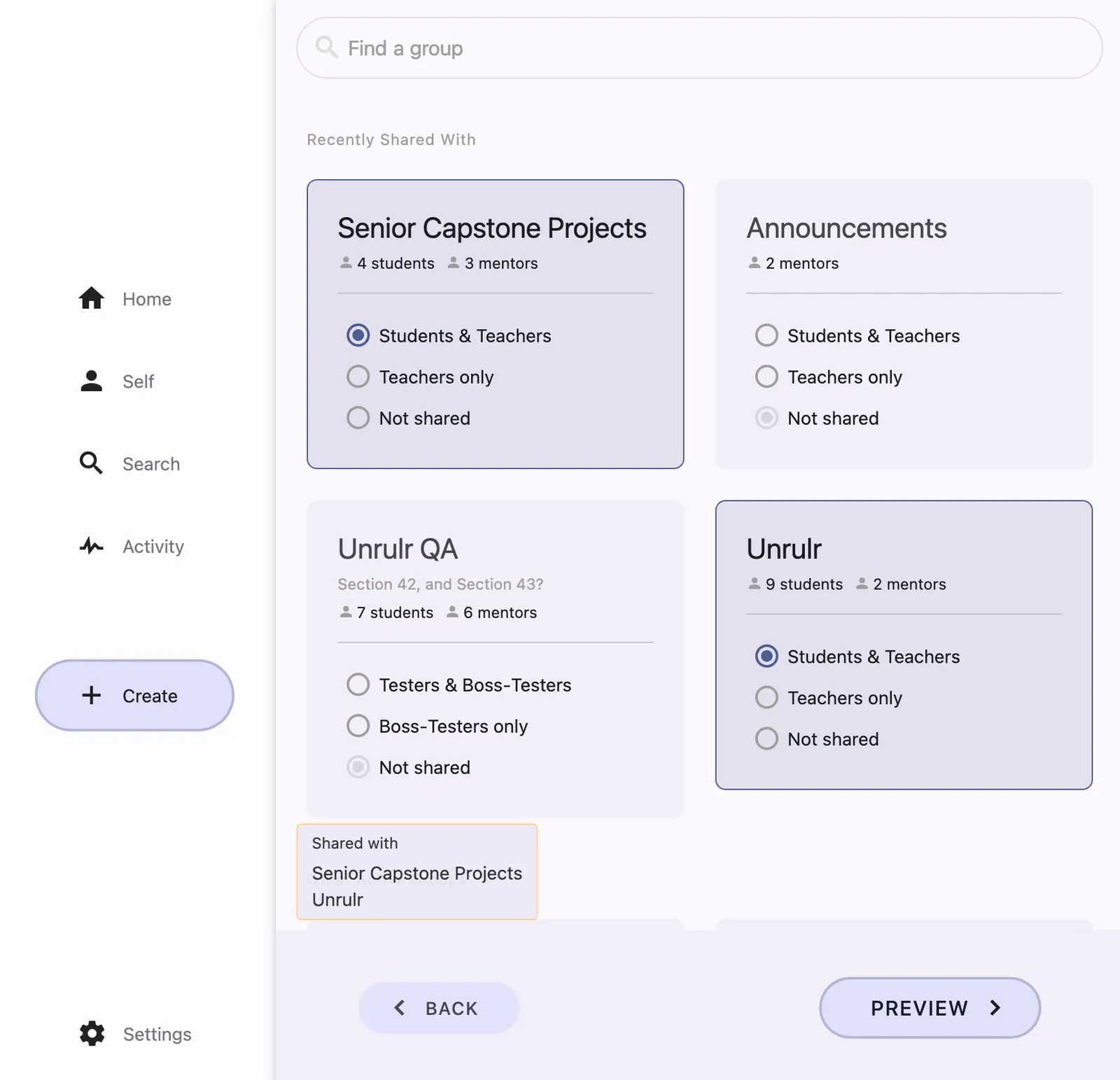
Task: Click the Activity pulse icon
Action: coord(91,546)
